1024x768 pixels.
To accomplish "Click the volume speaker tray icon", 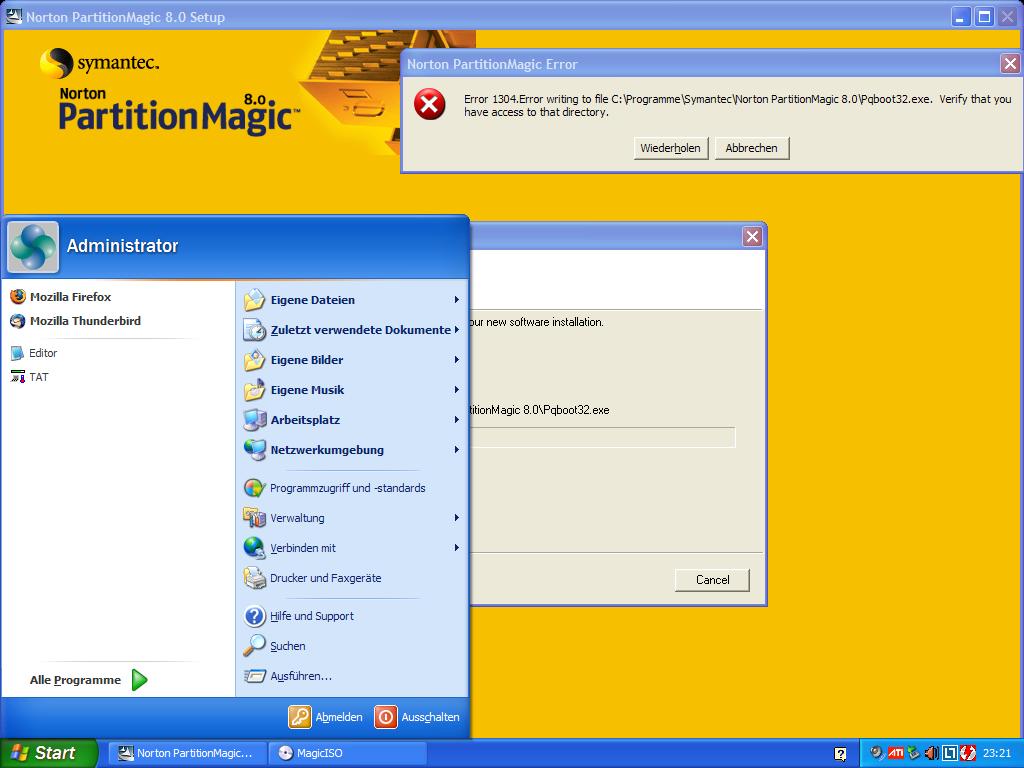I will coord(931,753).
